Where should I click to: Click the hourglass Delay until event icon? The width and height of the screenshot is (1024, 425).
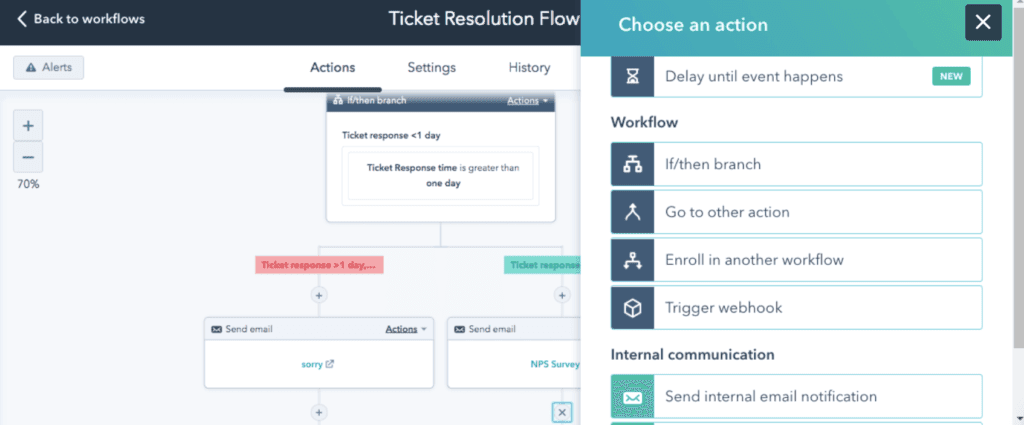tap(632, 76)
